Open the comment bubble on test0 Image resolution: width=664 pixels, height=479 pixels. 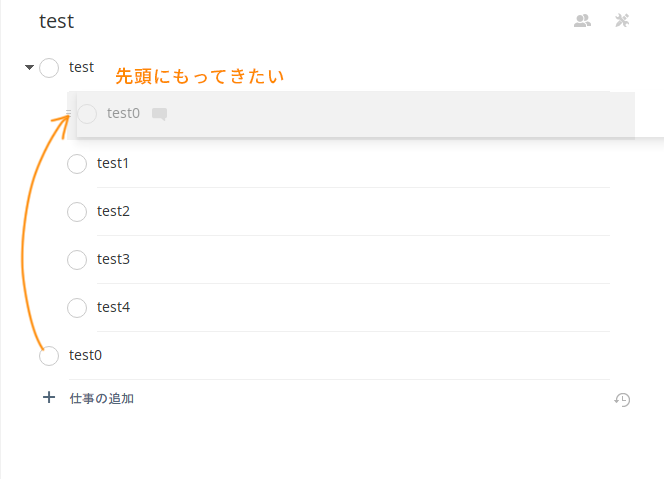[x=159, y=114]
